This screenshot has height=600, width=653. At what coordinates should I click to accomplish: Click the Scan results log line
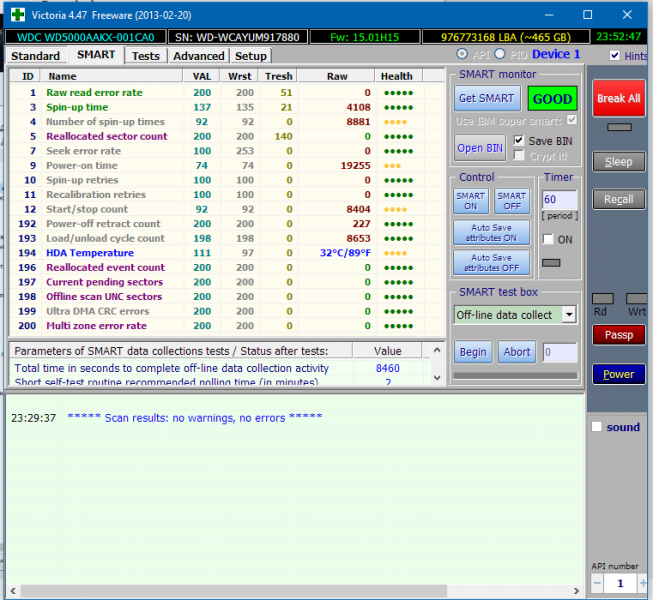[x=194, y=418]
